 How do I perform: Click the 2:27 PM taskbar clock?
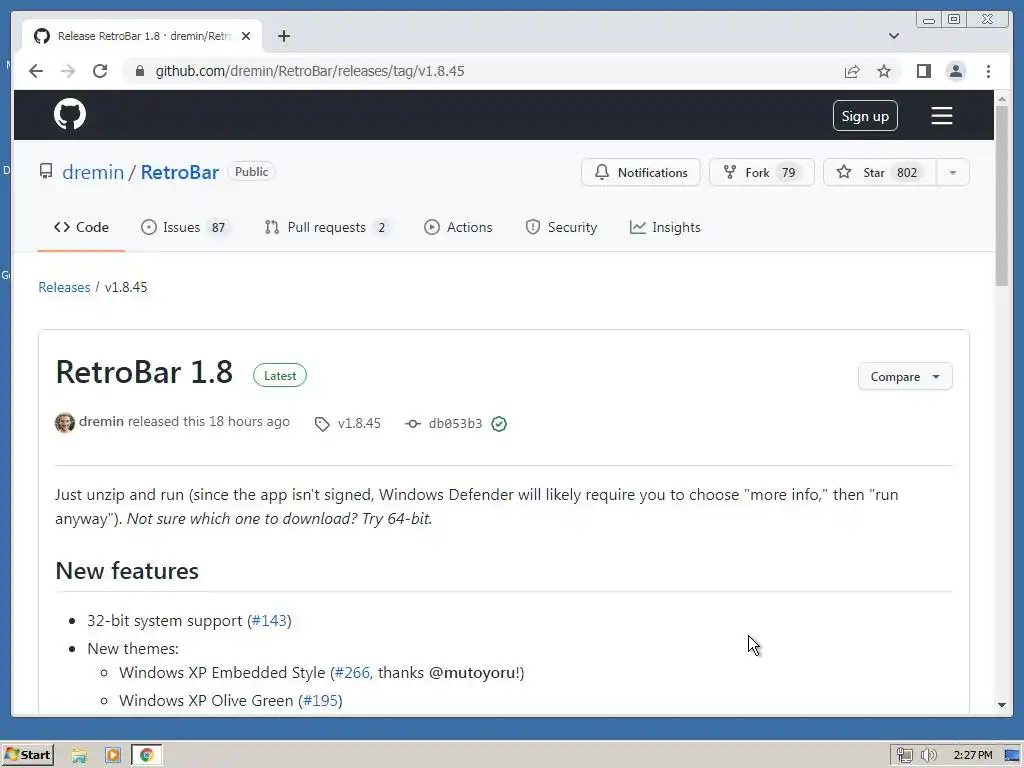click(x=972, y=756)
